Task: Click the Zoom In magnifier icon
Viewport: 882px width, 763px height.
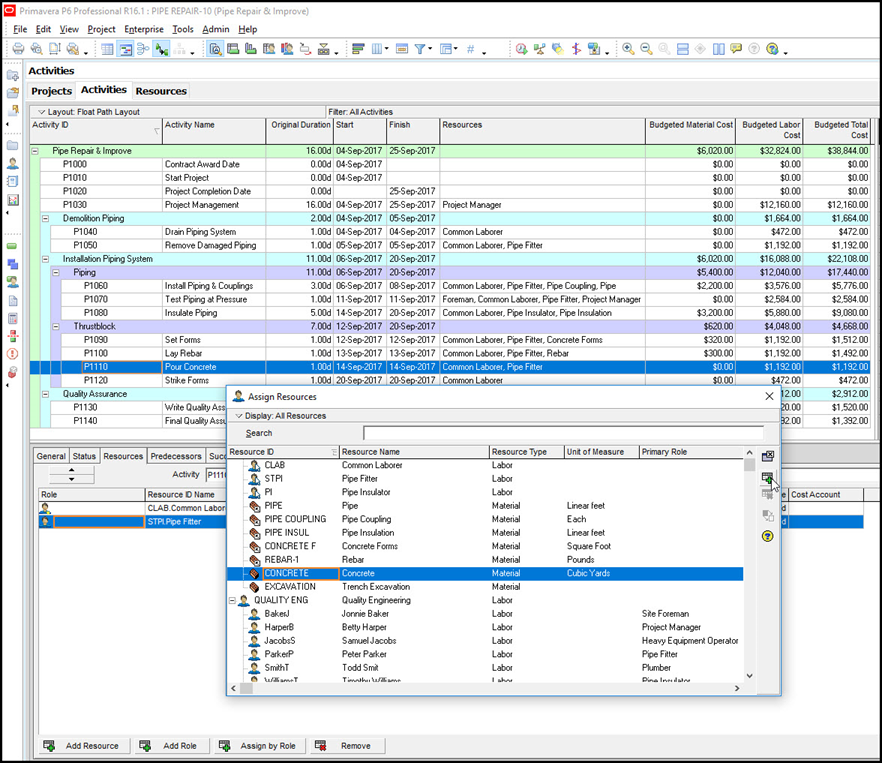Action: [x=628, y=49]
